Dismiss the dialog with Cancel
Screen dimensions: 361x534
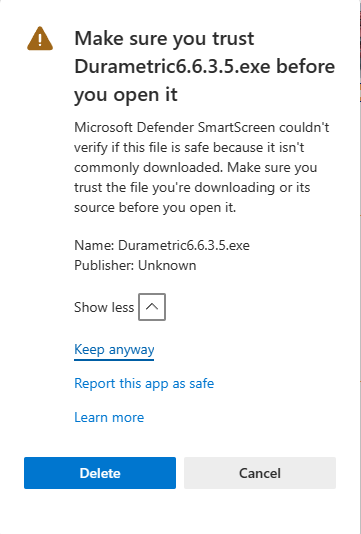(x=260, y=473)
